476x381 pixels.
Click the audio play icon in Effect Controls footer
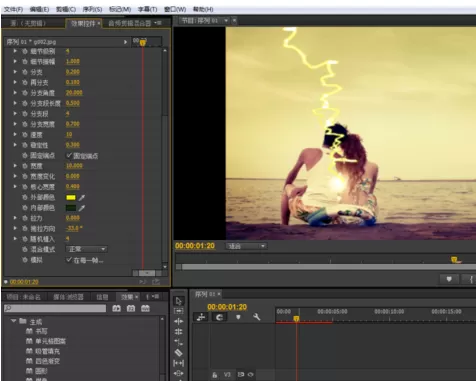[x=143, y=282]
